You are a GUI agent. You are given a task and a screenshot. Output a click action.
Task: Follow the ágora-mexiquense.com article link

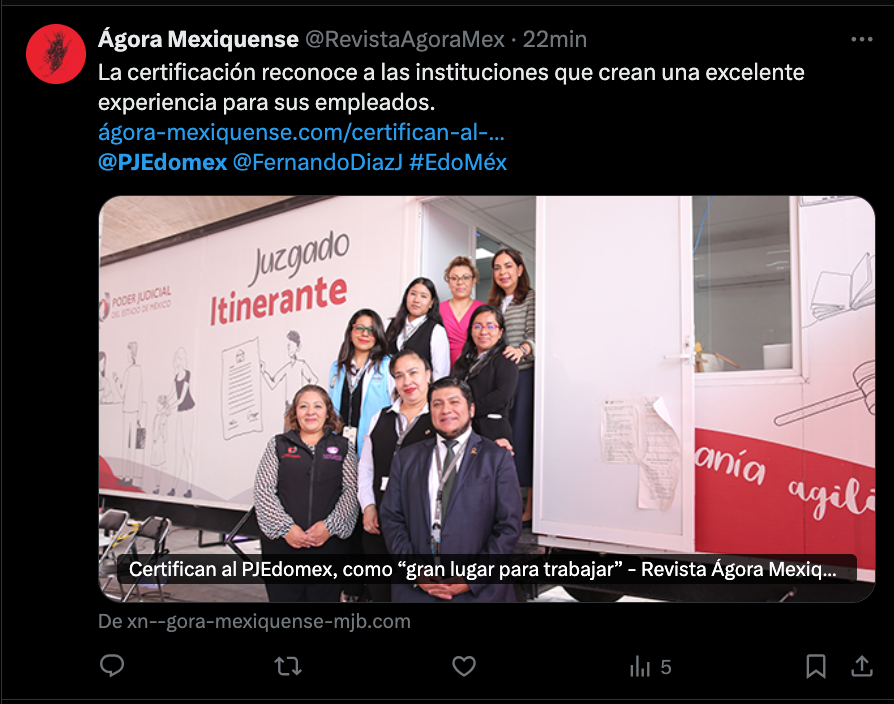point(301,132)
